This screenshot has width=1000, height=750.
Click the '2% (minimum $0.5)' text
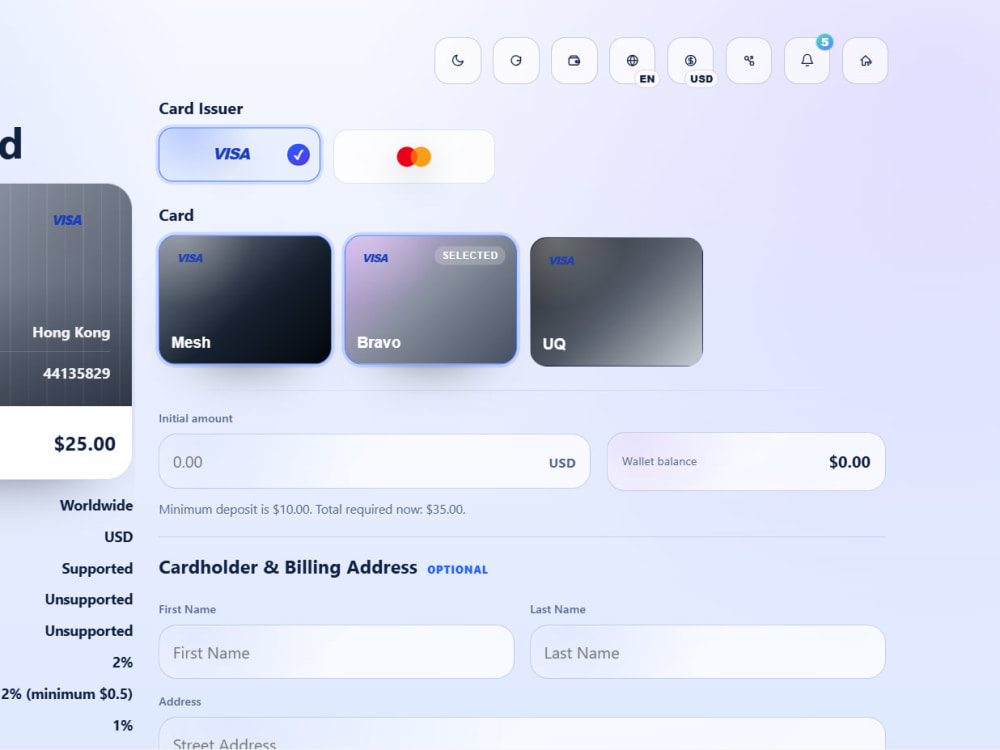(67, 694)
